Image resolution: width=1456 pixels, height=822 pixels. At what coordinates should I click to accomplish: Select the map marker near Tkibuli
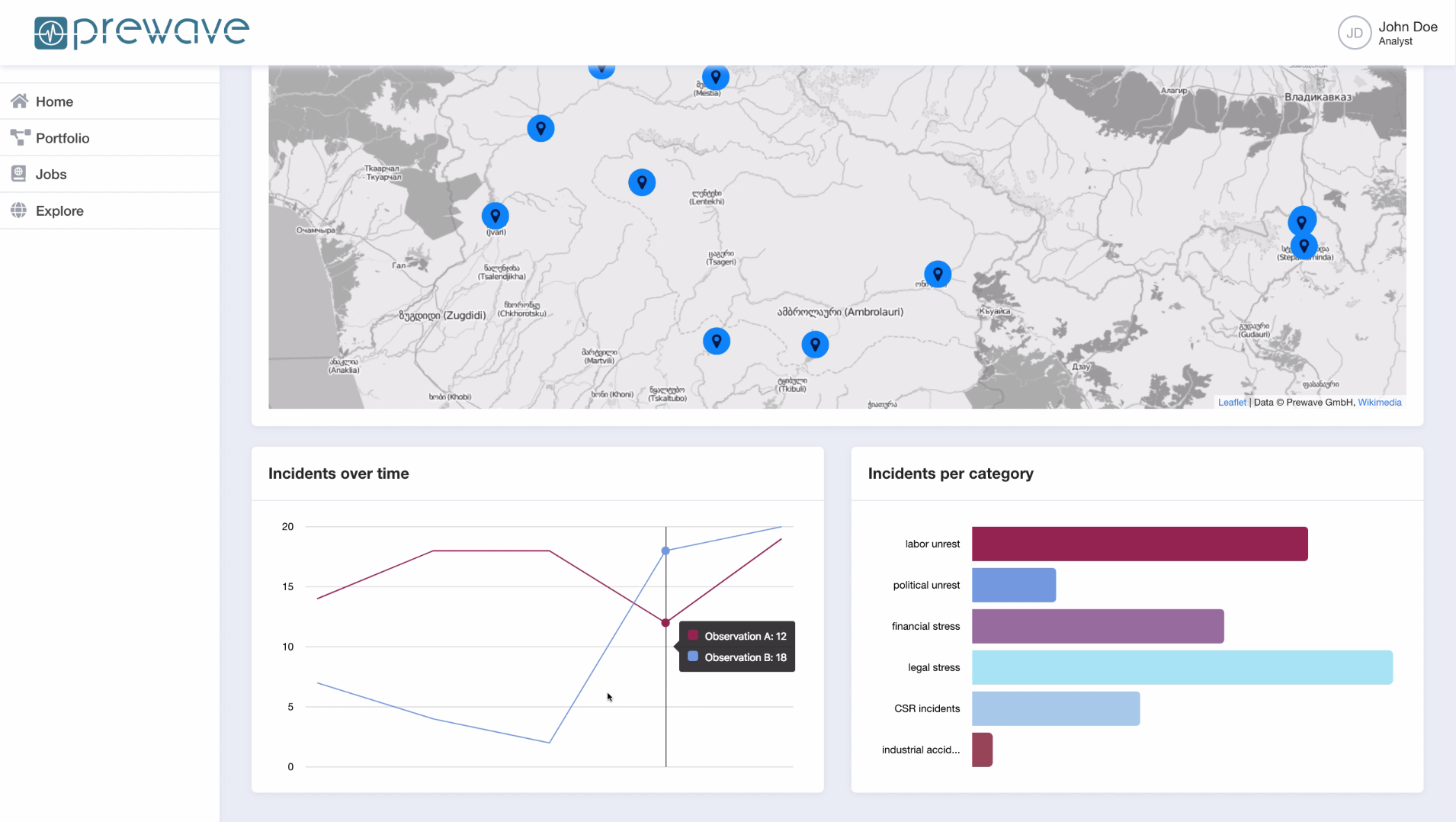(815, 345)
